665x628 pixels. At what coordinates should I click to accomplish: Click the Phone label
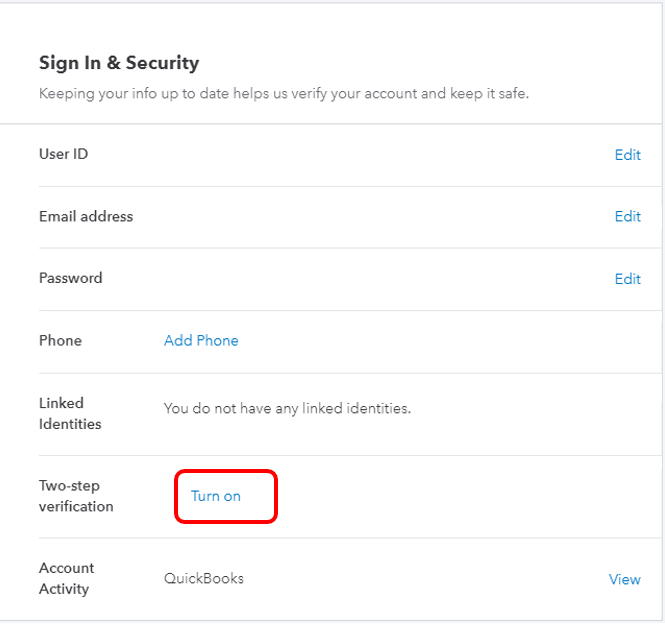click(60, 341)
